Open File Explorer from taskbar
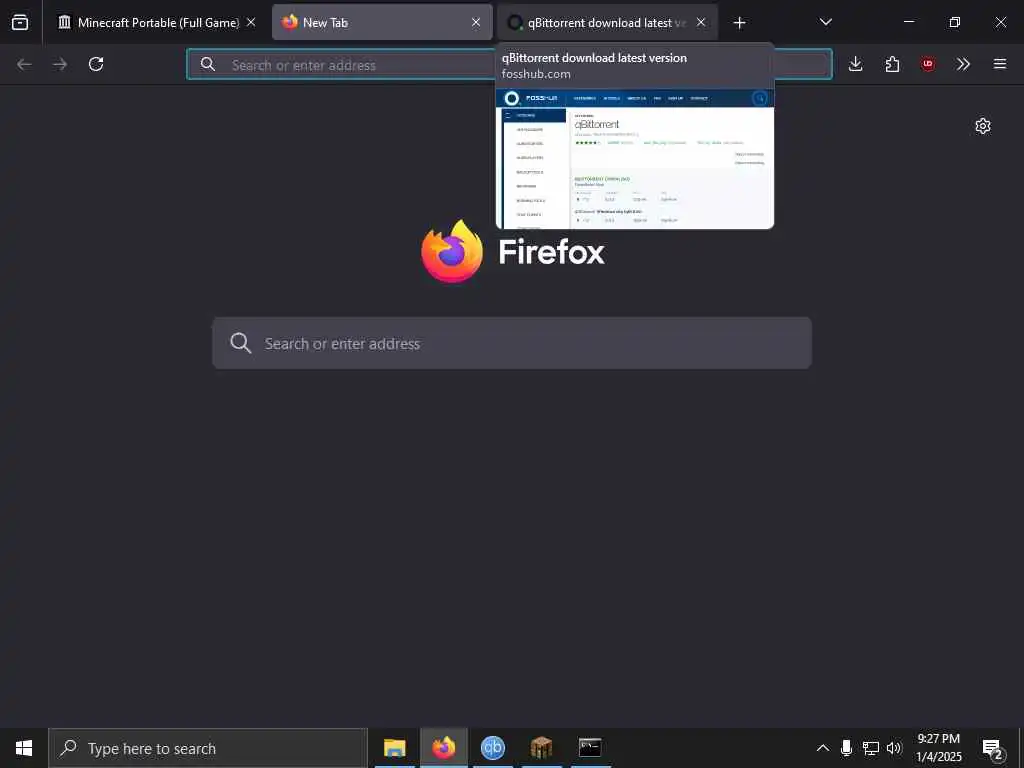This screenshot has width=1024, height=768. (394, 748)
